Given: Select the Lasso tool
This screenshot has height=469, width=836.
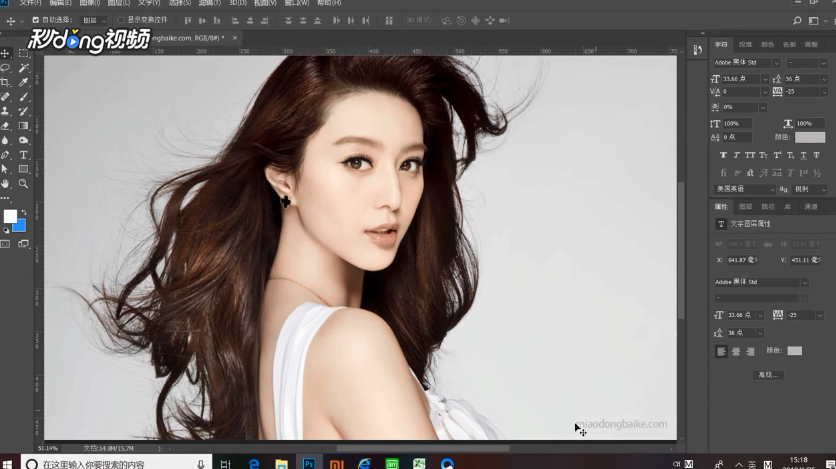Looking at the screenshot, I should pos(5,68).
